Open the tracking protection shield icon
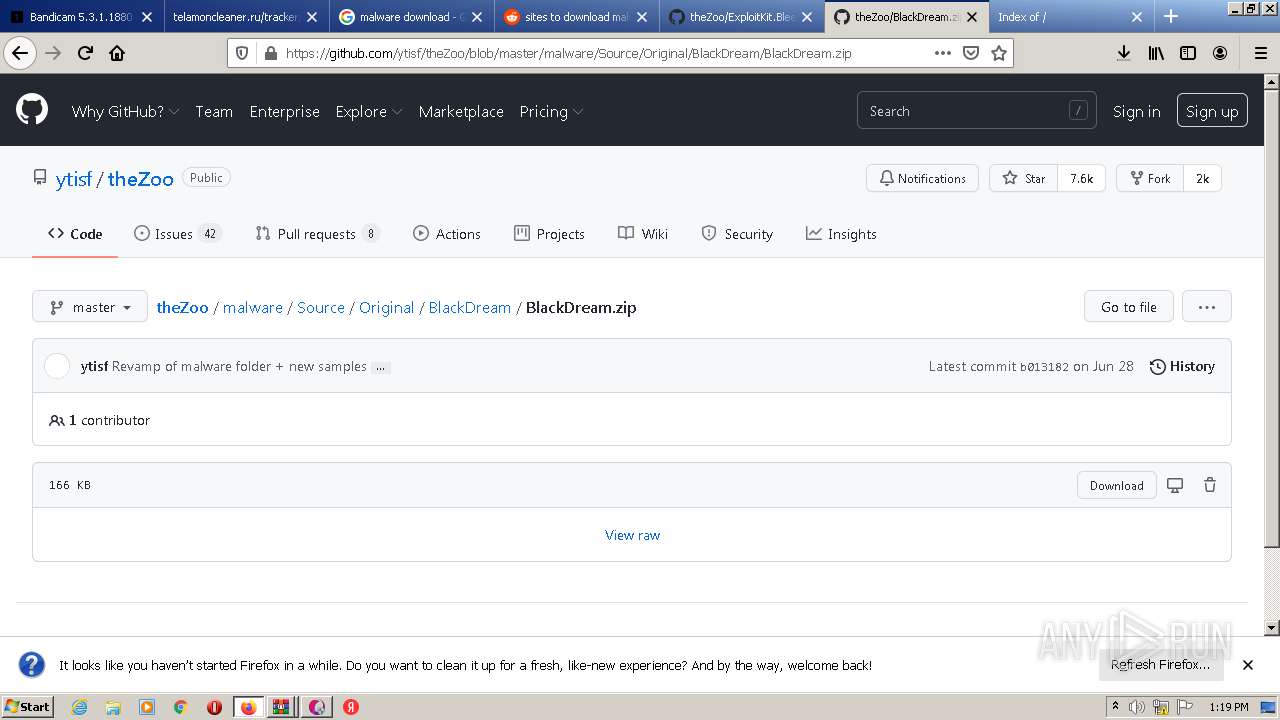1280x720 pixels. (x=243, y=53)
